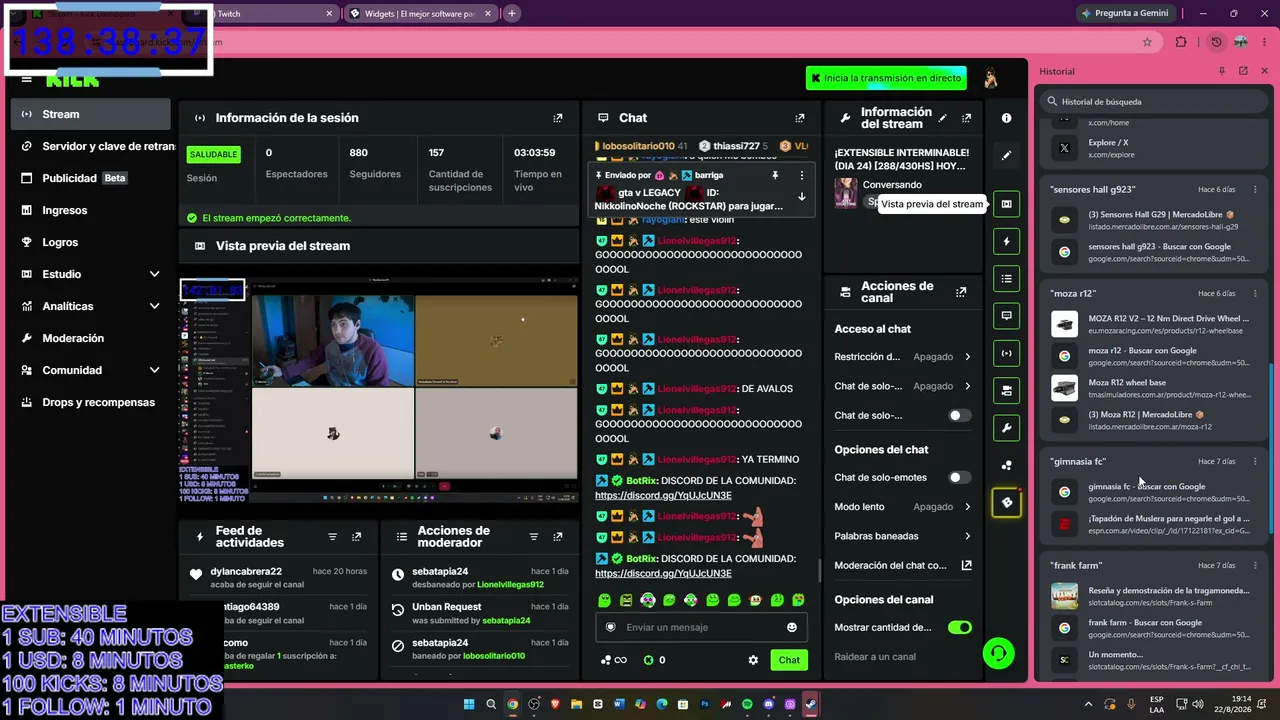
Task: Pop out the Chat panel
Action: (799, 118)
